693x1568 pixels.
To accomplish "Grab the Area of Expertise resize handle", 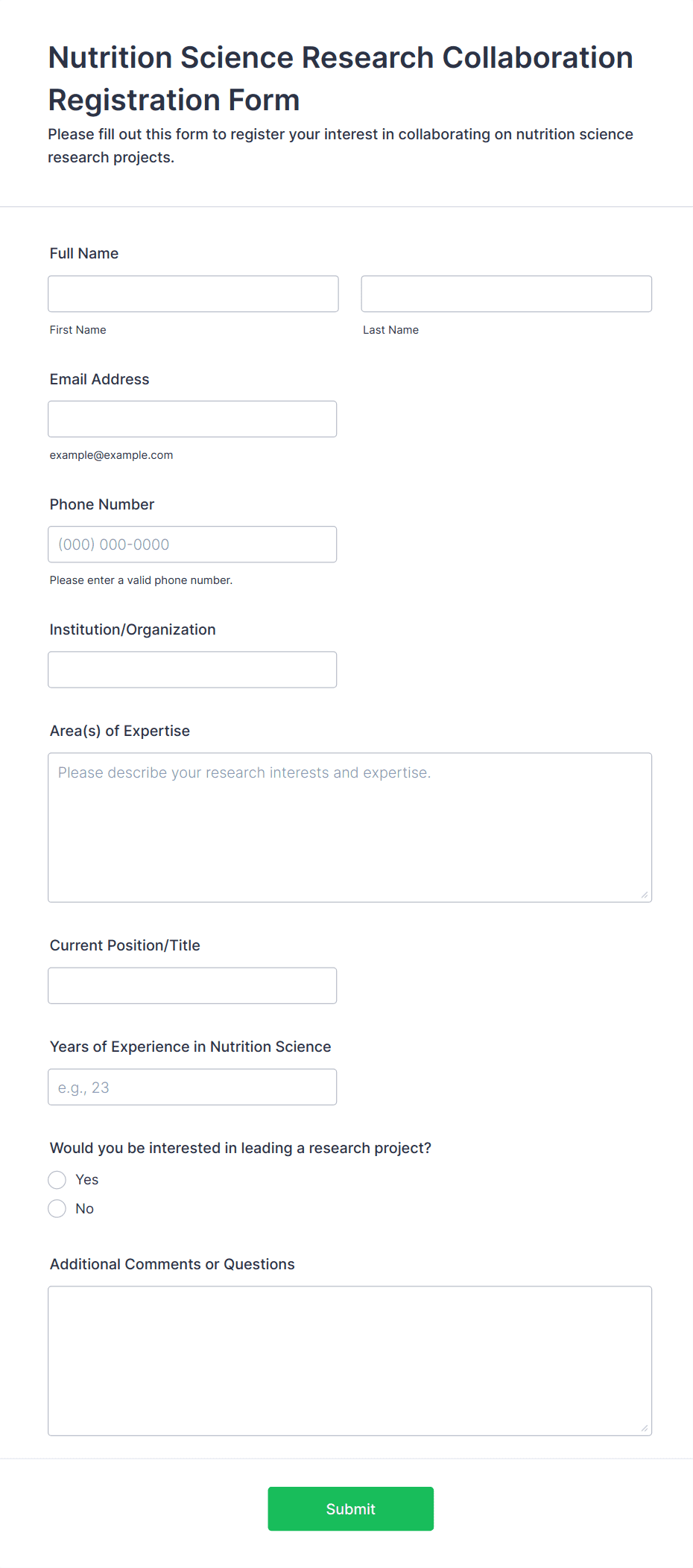I will (x=645, y=895).
